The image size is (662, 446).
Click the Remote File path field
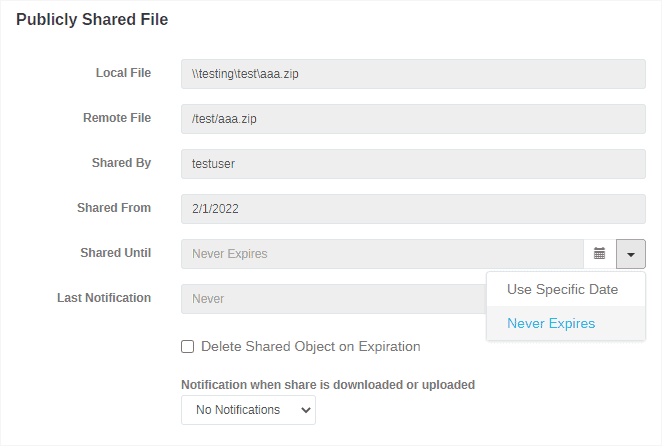(413, 119)
